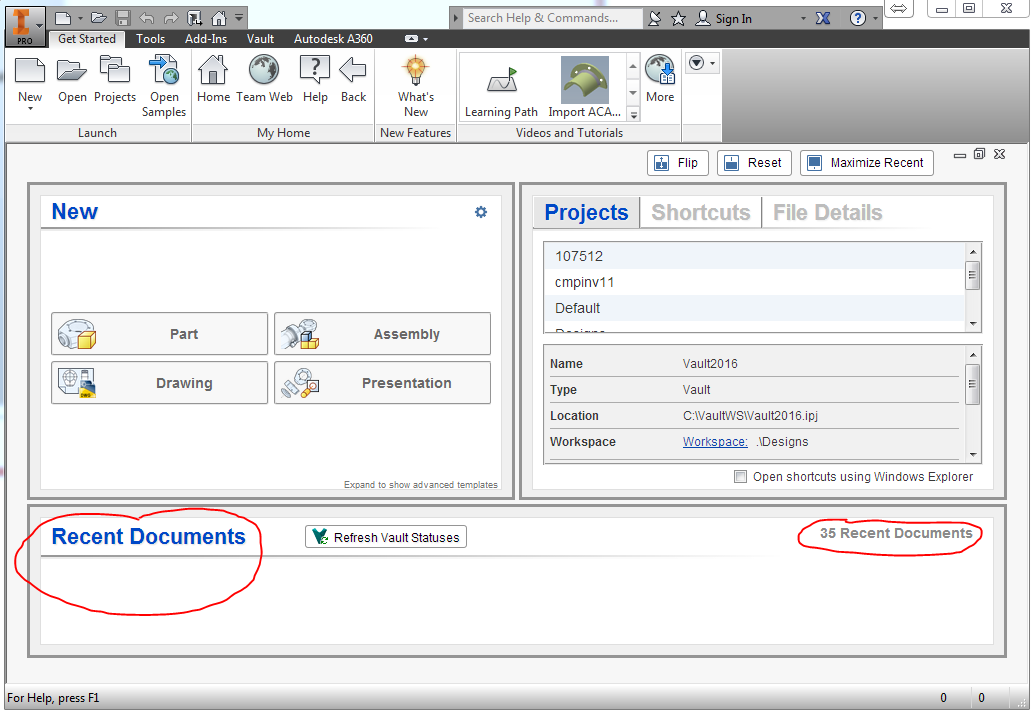Expand the New ribbon button dropdown arrow
The height and width of the screenshot is (710, 1032).
pyautogui.click(x=30, y=109)
